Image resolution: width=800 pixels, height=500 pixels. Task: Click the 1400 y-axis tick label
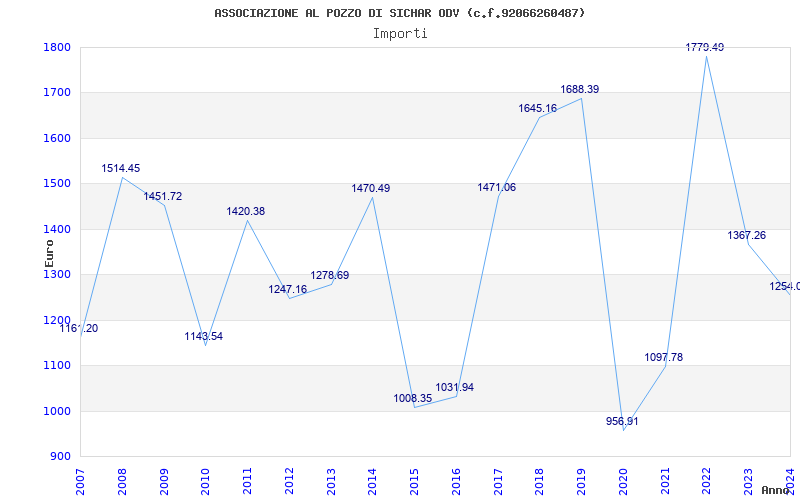point(57,229)
